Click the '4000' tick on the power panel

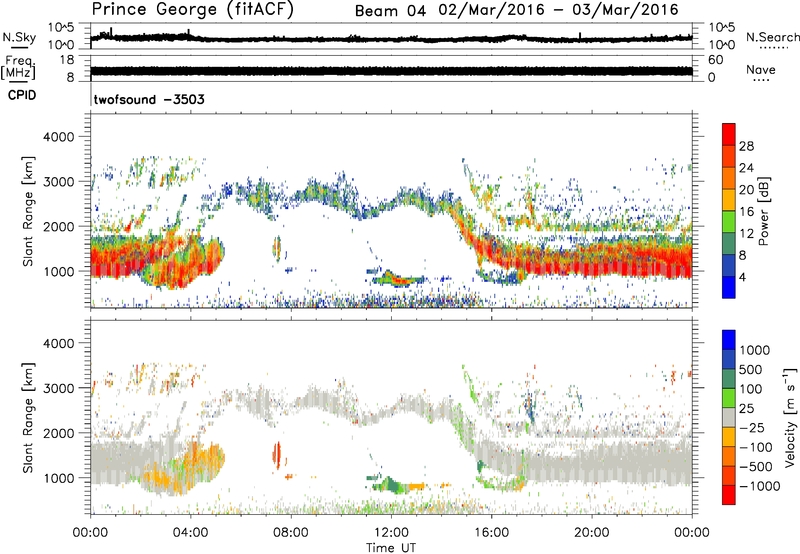point(58,137)
